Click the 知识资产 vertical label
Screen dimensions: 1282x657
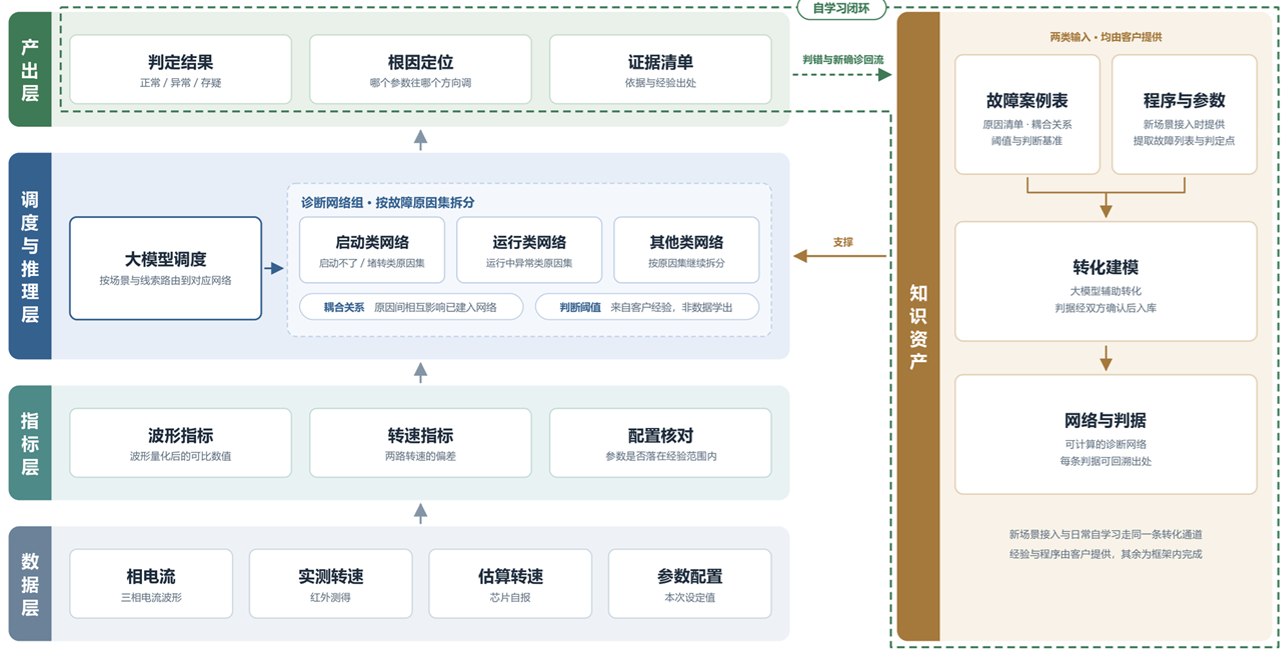tap(918, 327)
